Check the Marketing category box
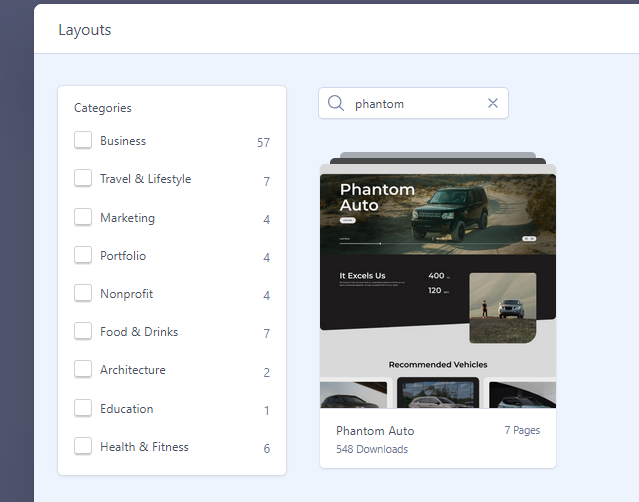Image resolution: width=639 pixels, height=502 pixels. point(83,217)
